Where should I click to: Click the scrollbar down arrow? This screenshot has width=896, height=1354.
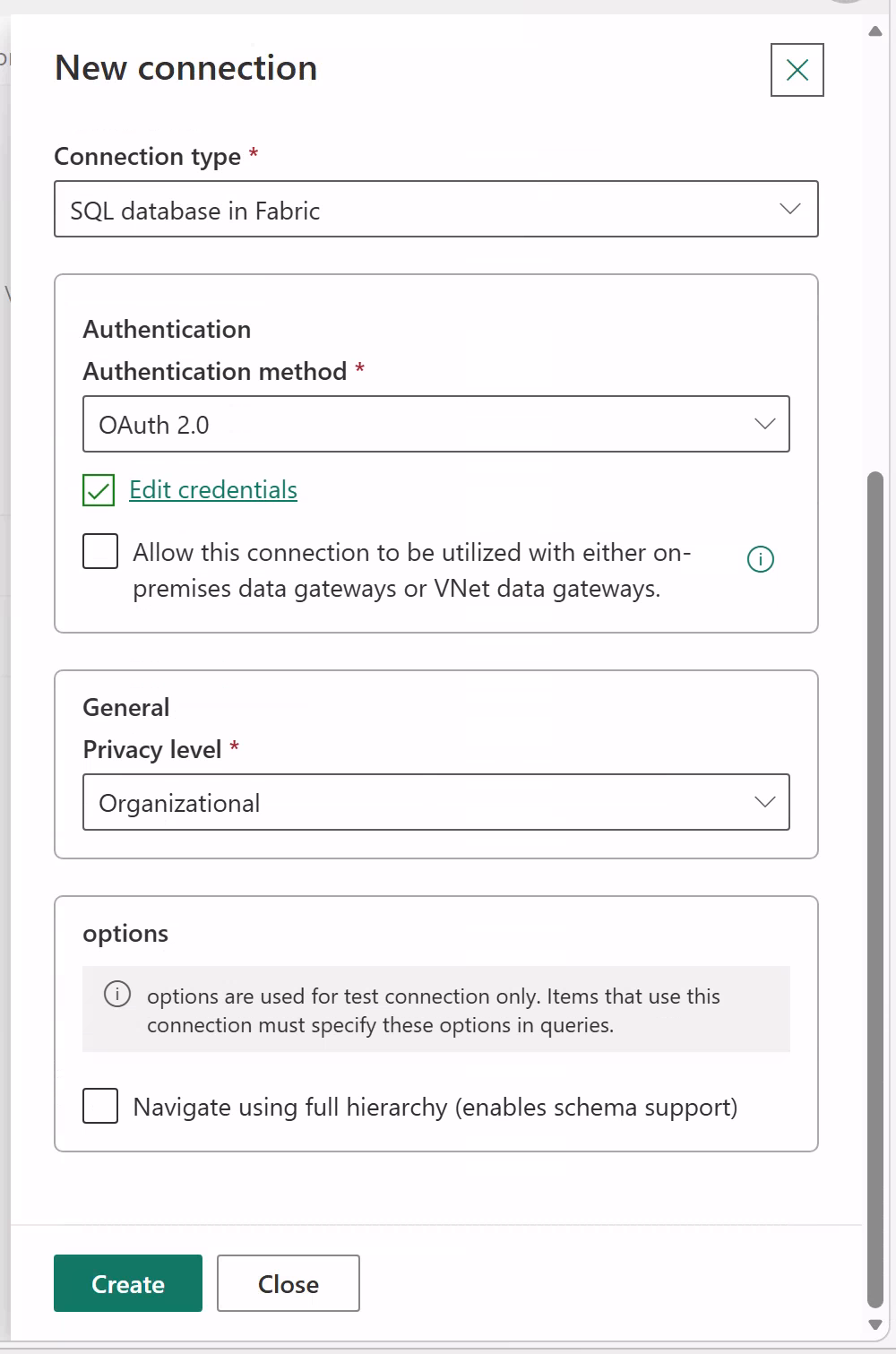point(875,1324)
